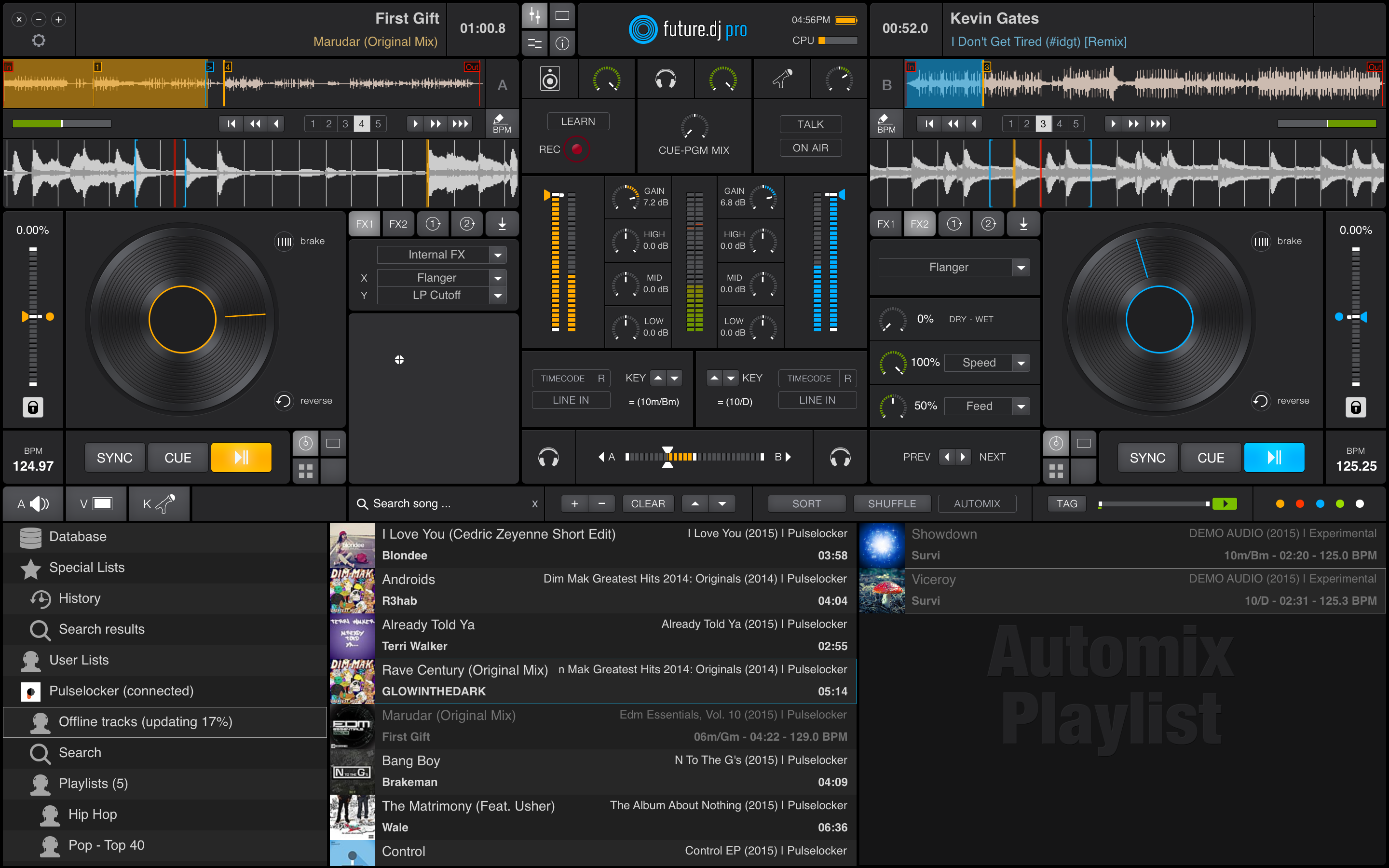
Task: Click the TALK button in mixer panel
Action: 809,122
